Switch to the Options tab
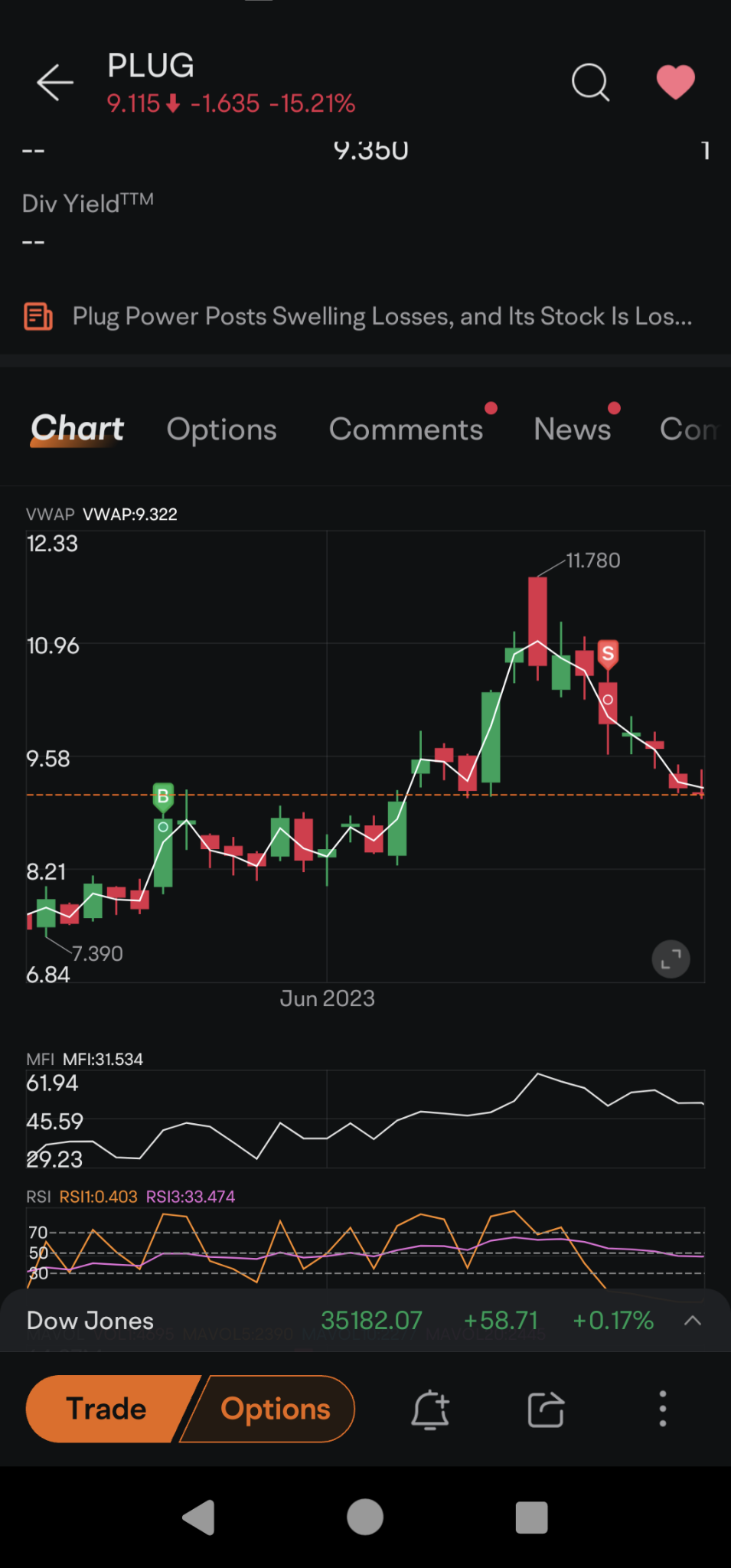 click(x=222, y=430)
